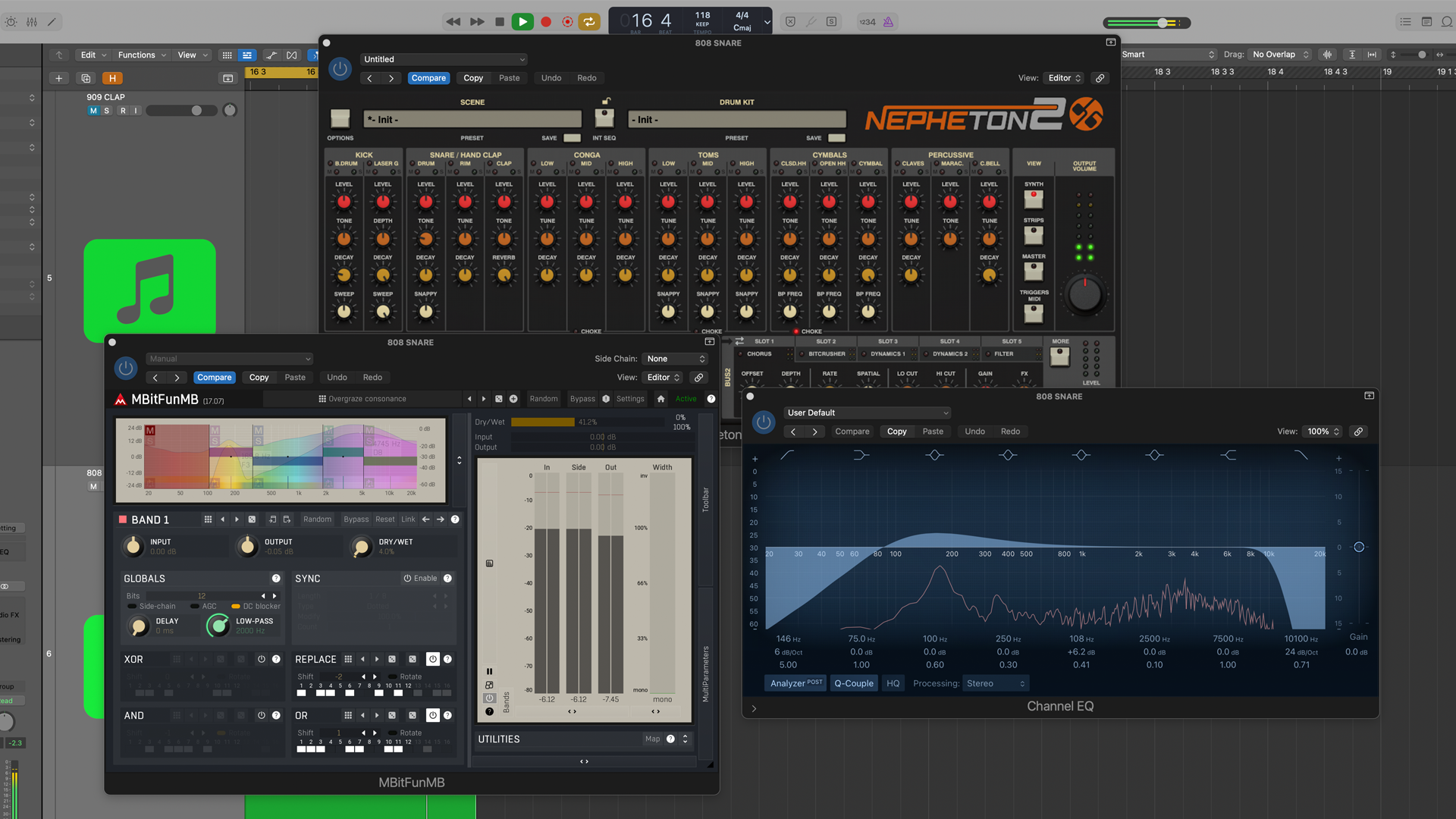Toggle the XOR section power button

[x=262, y=660]
